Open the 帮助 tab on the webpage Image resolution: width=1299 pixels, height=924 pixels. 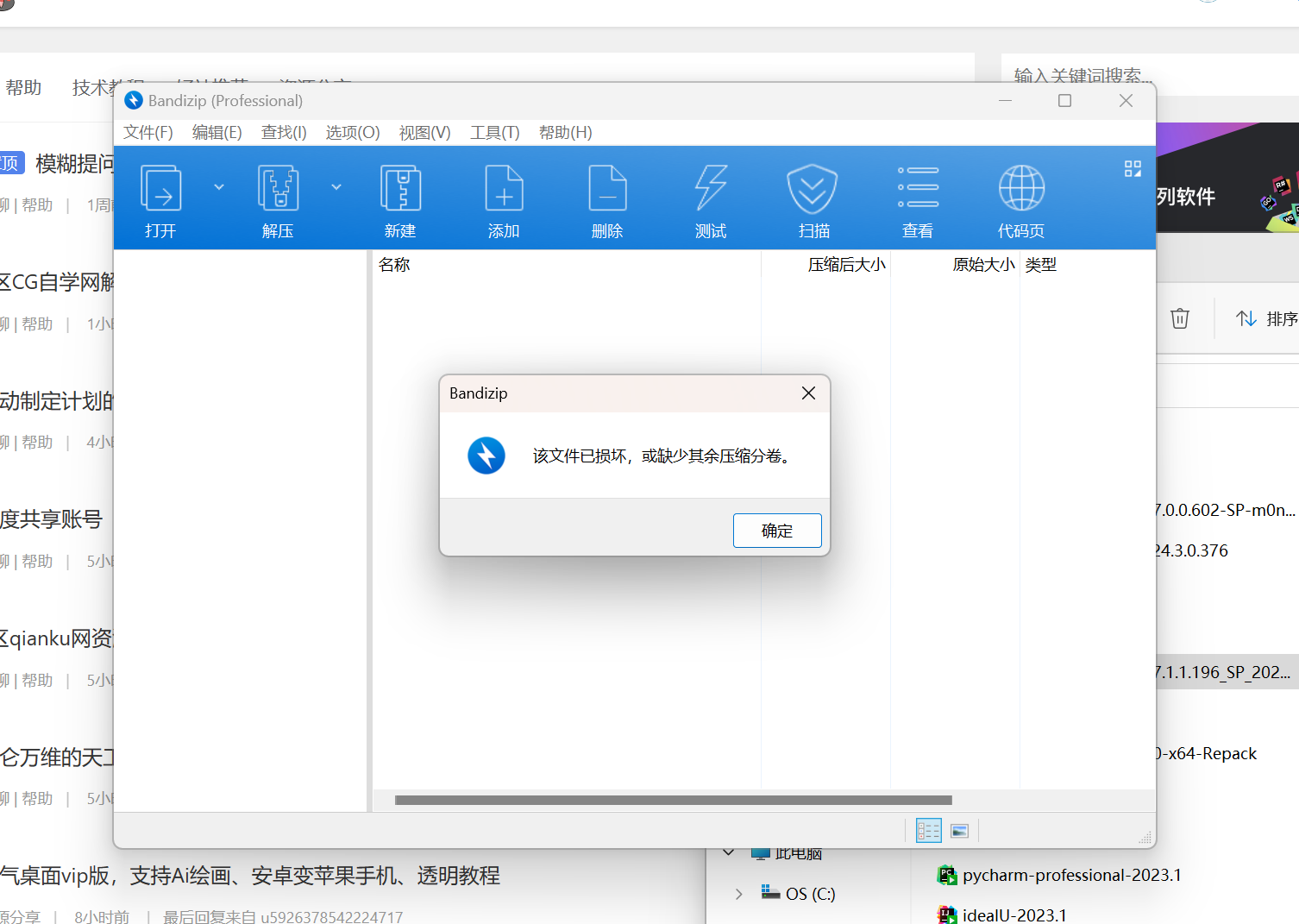tap(23, 87)
